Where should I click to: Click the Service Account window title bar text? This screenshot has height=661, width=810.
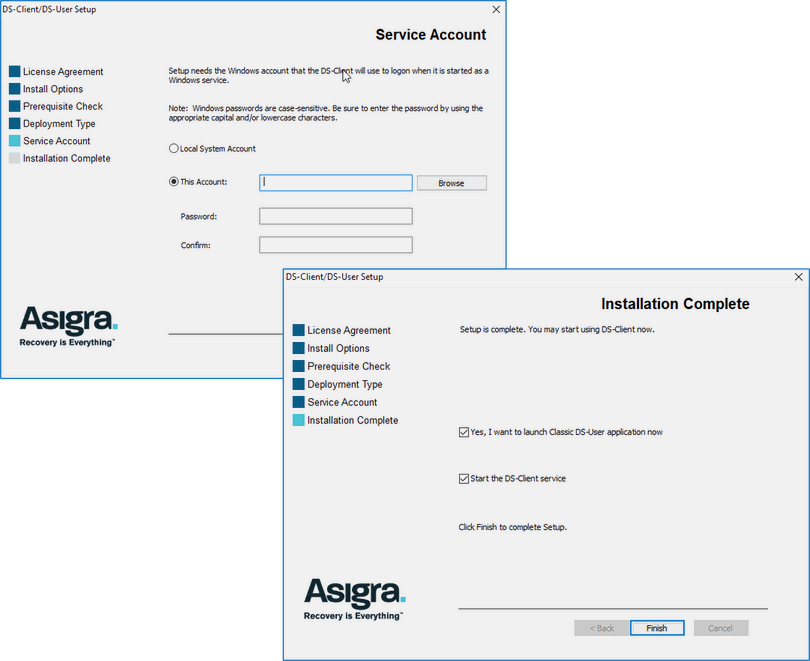click(49, 9)
